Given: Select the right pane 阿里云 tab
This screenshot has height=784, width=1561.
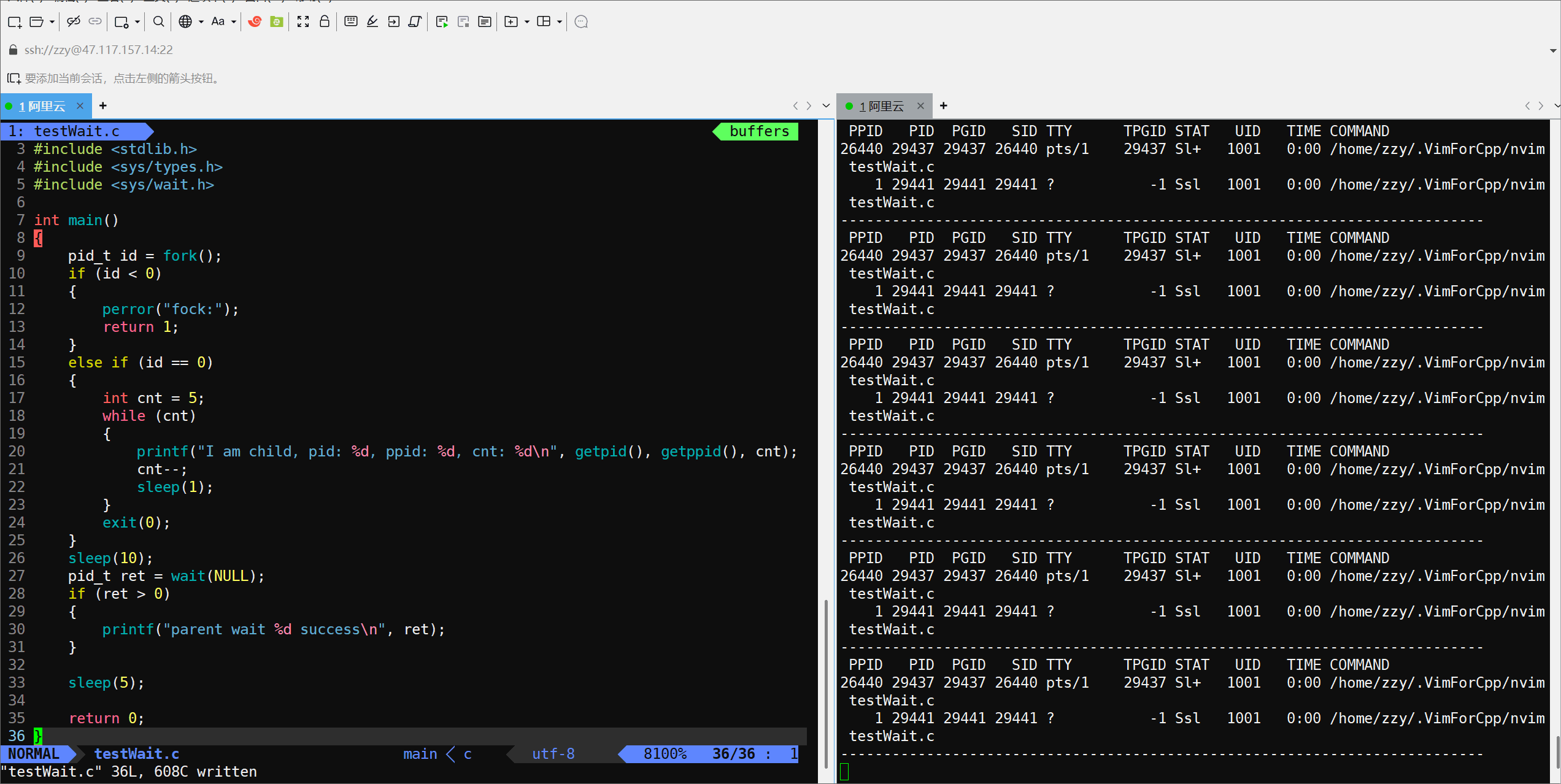Looking at the screenshot, I should click(881, 106).
